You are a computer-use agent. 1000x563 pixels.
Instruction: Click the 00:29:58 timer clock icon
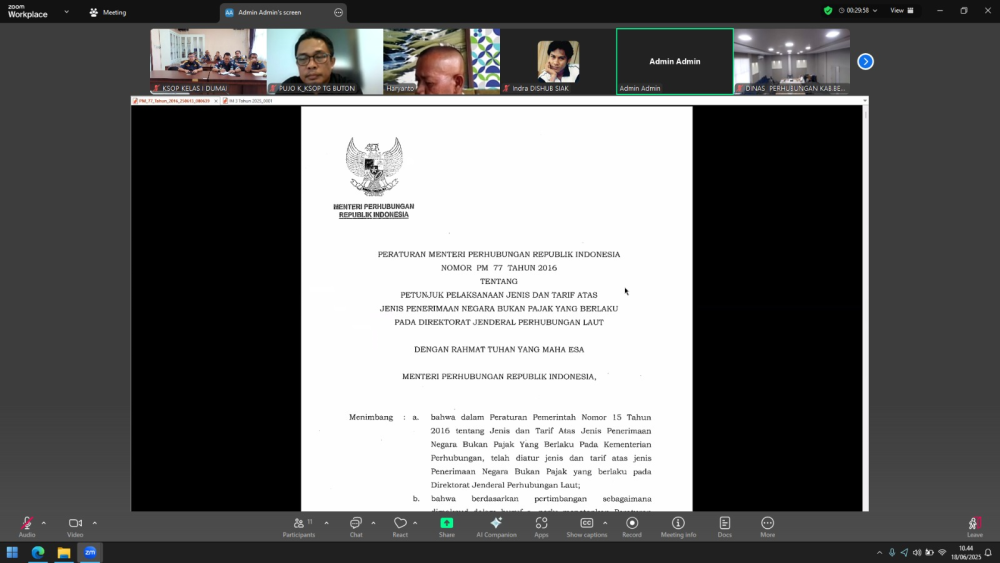tap(842, 10)
